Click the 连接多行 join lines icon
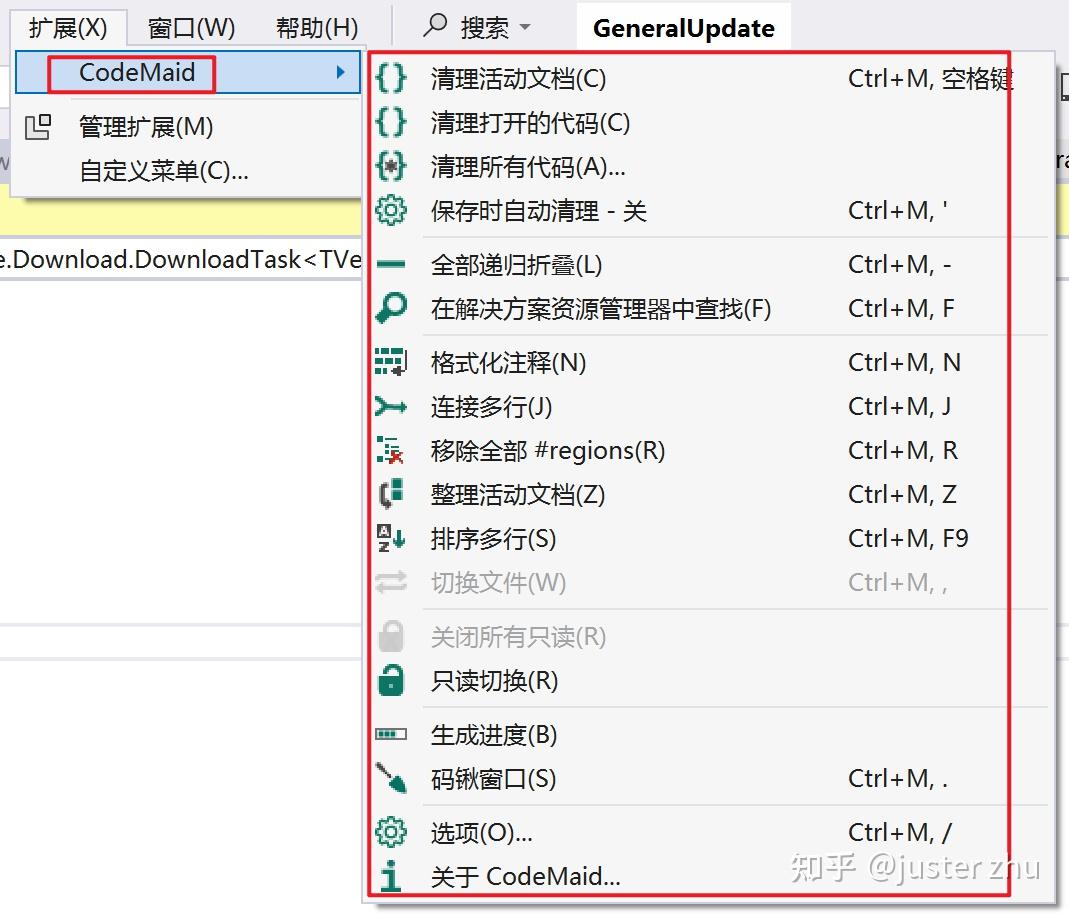The image size is (1069, 916). [390, 406]
